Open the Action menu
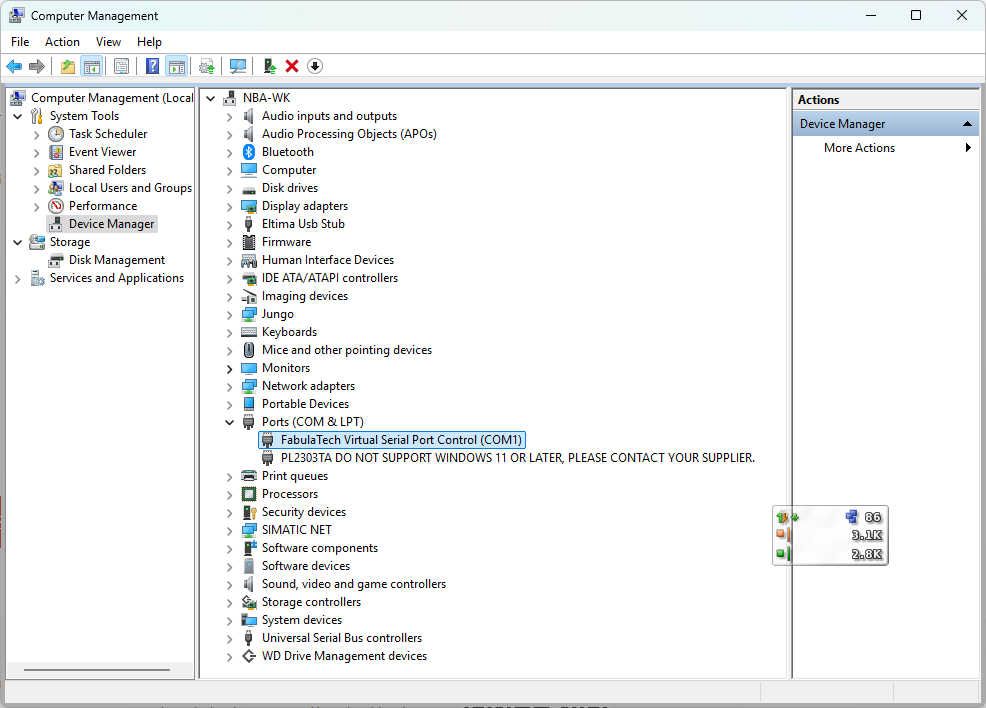This screenshot has width=986, height=708. click(x=62, y=41)
